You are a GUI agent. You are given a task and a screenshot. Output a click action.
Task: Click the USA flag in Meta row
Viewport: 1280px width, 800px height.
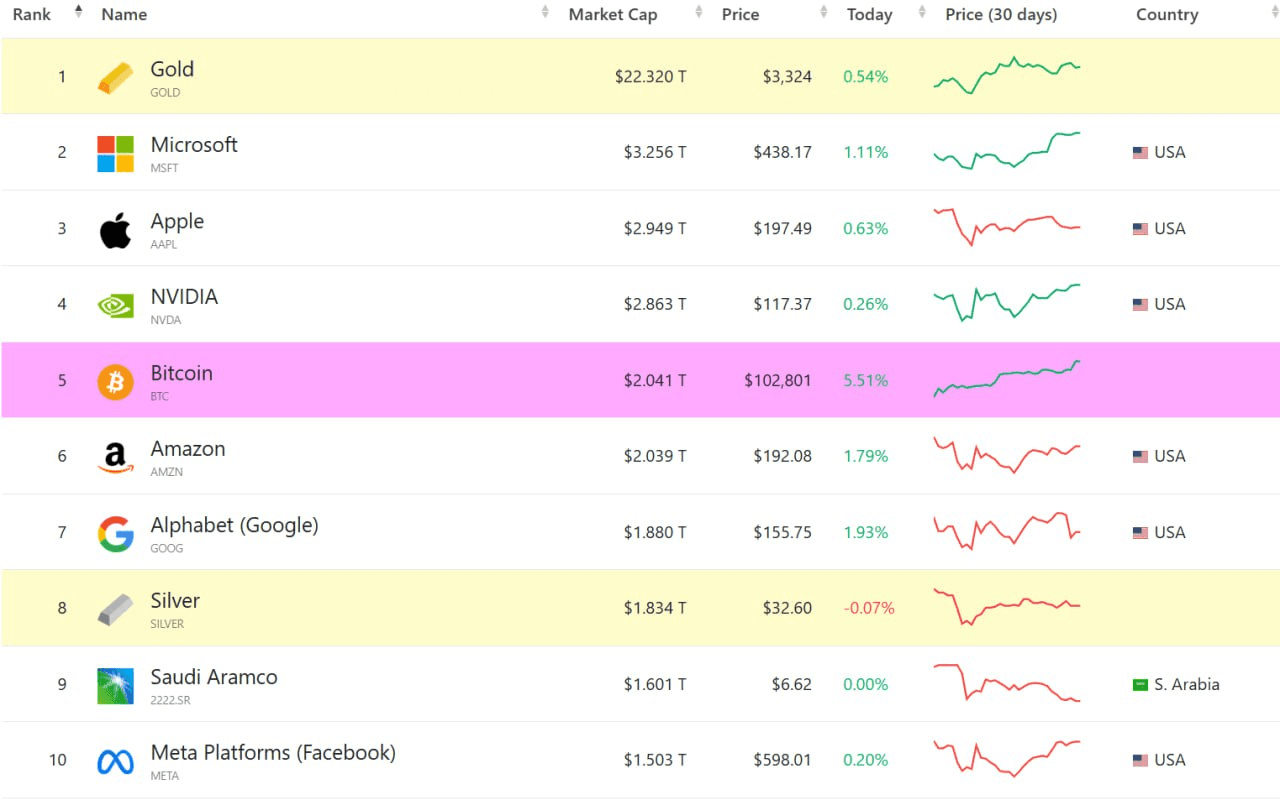[1140, 761]
